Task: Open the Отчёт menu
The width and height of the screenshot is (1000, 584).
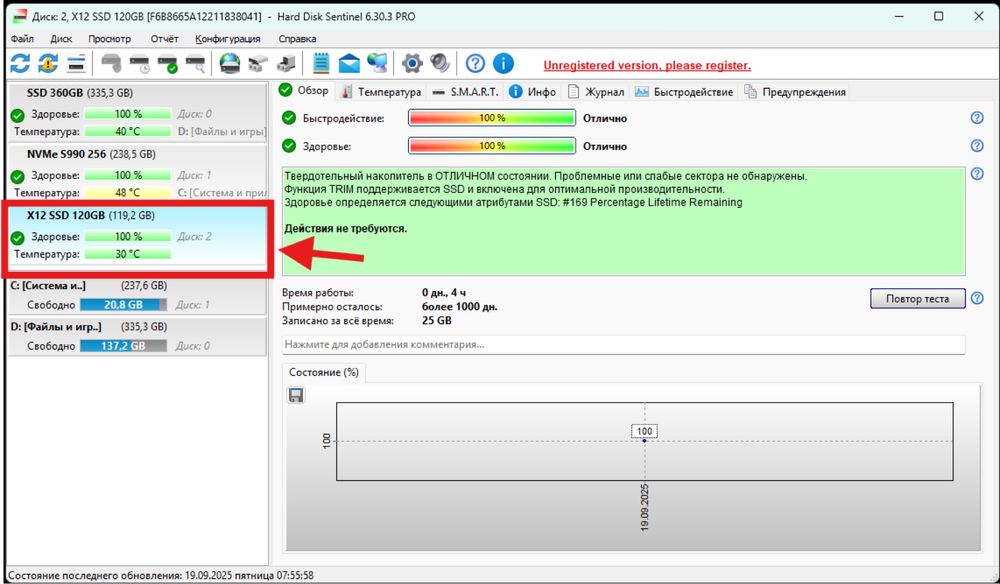Action: point(165,39)
